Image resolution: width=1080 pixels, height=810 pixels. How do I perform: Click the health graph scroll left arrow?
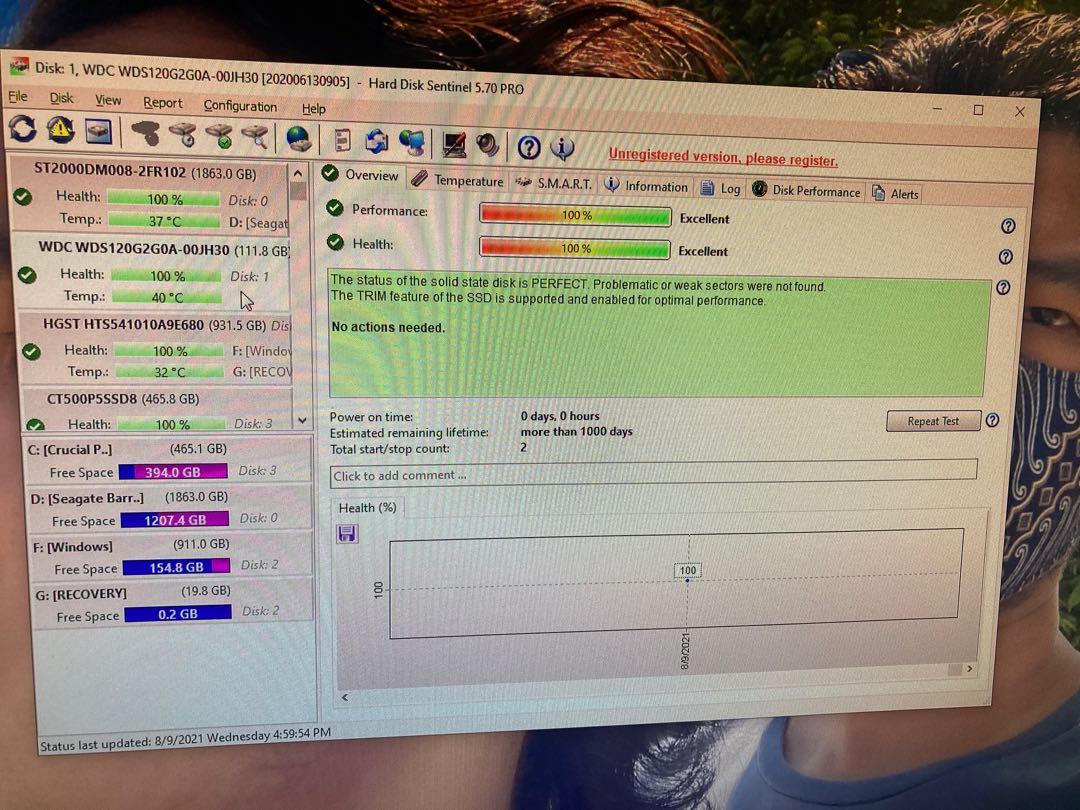345,697
